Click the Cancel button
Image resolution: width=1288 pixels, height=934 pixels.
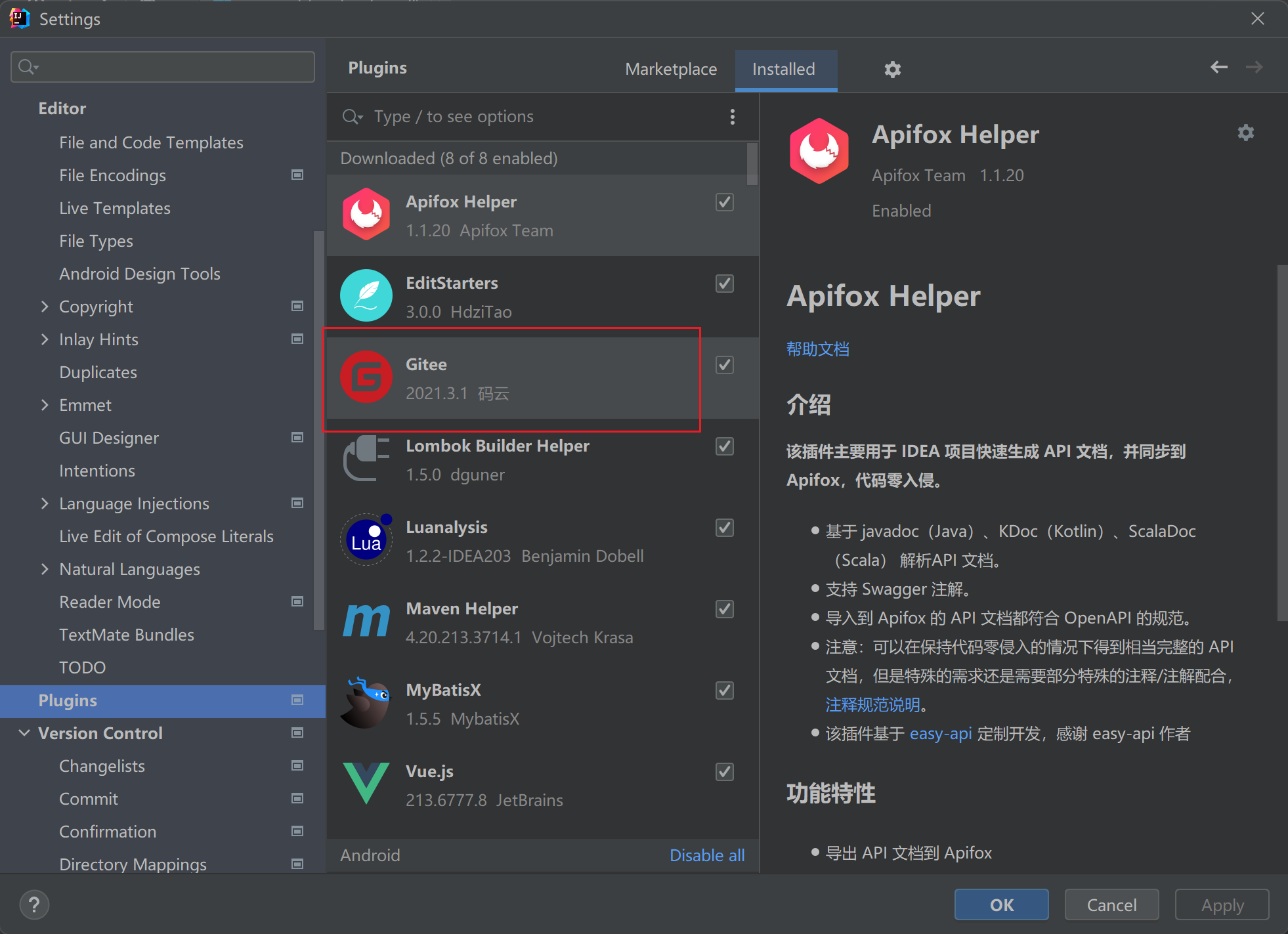[1111, 904]
